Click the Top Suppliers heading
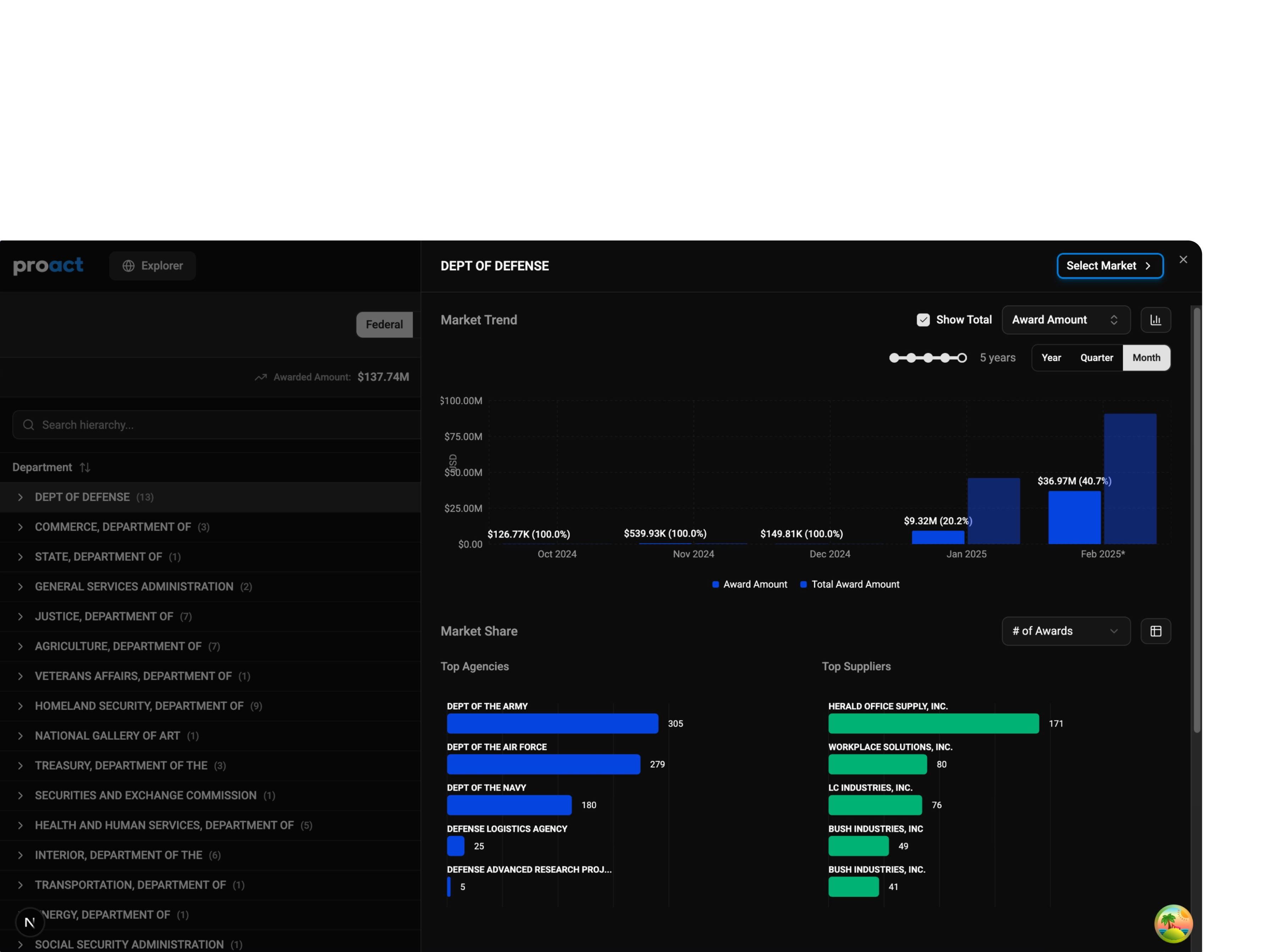Screen dimensions: 1273x952 coord(856,666)
